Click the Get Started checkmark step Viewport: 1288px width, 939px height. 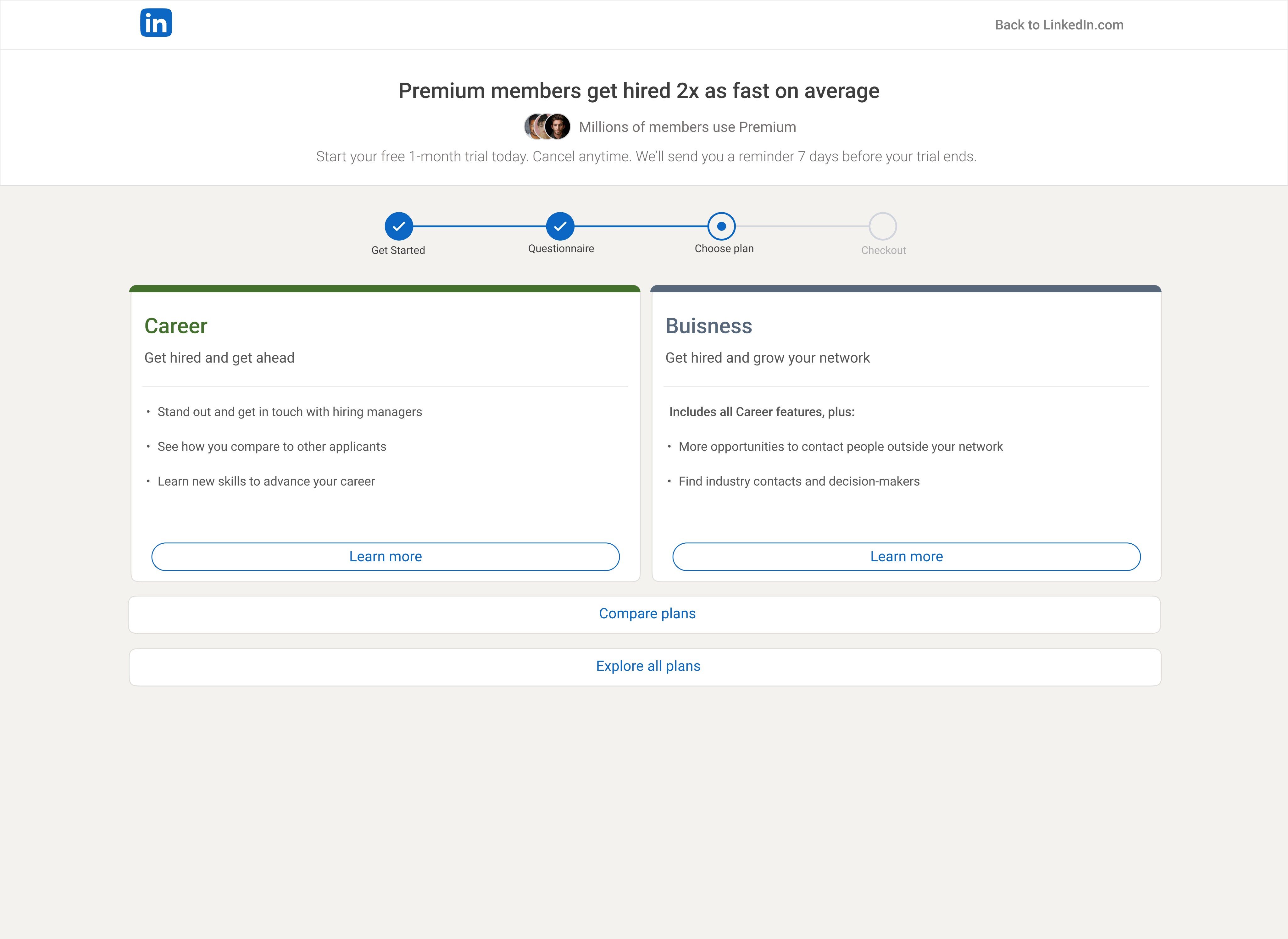398,226
